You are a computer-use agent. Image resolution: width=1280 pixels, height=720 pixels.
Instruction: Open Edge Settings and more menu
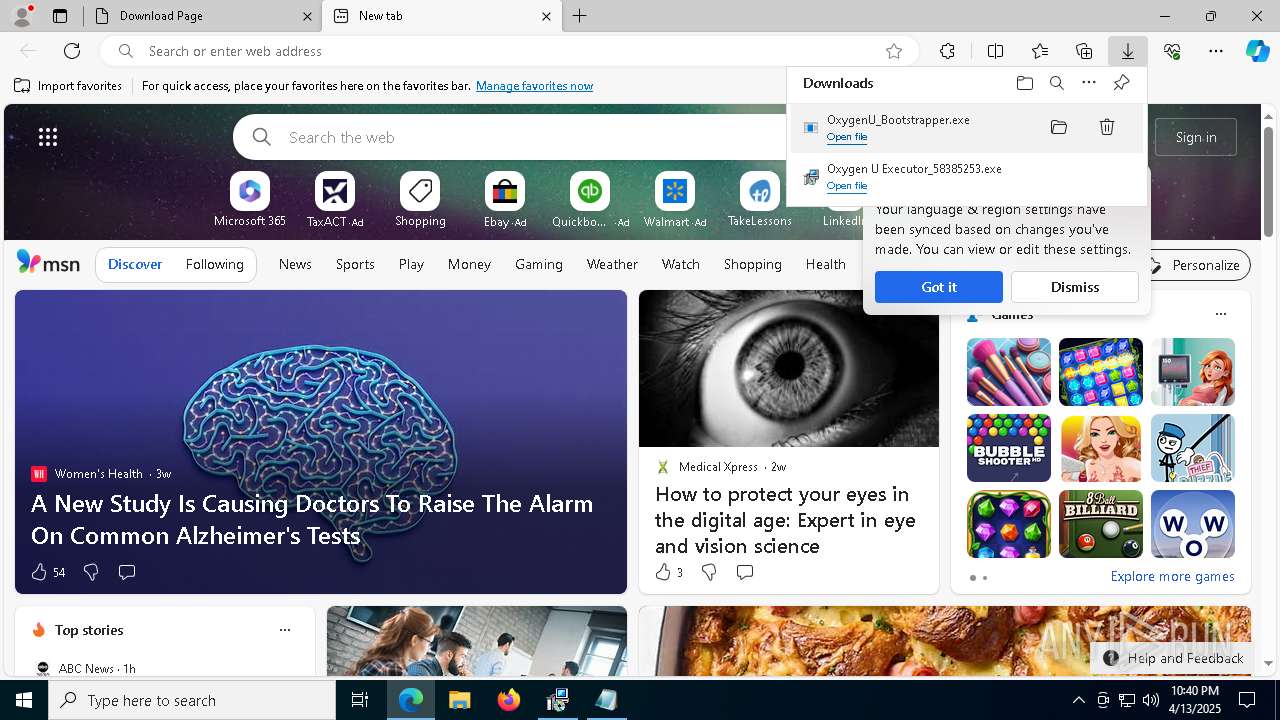click(x=1216, y=51)
